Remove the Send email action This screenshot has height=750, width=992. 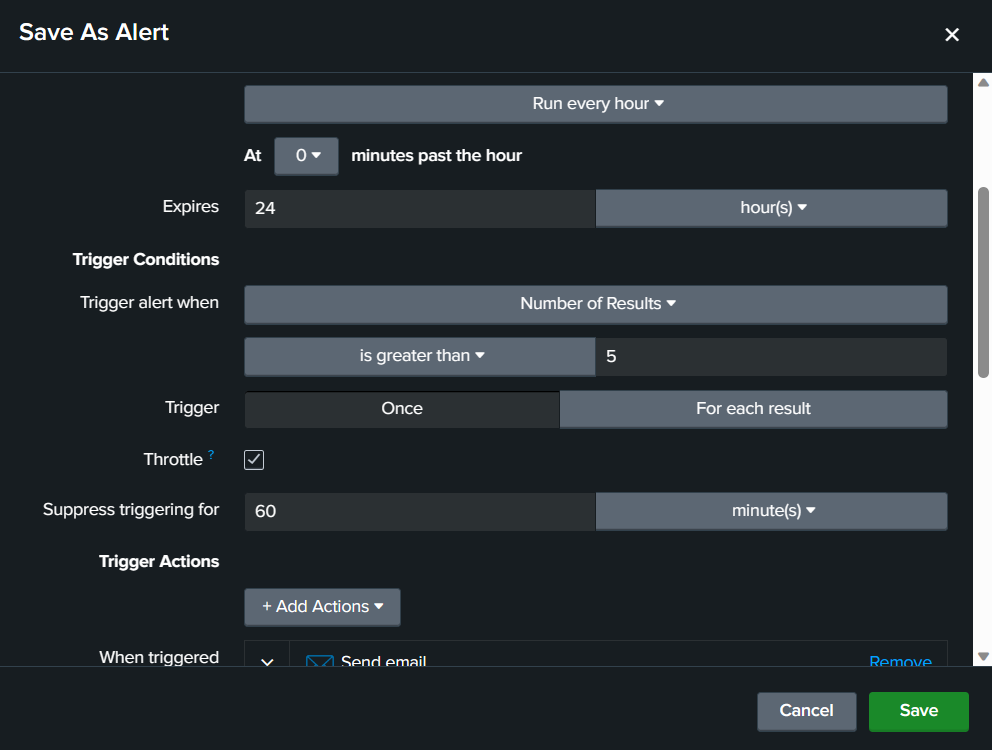click(x=900, y=660)
